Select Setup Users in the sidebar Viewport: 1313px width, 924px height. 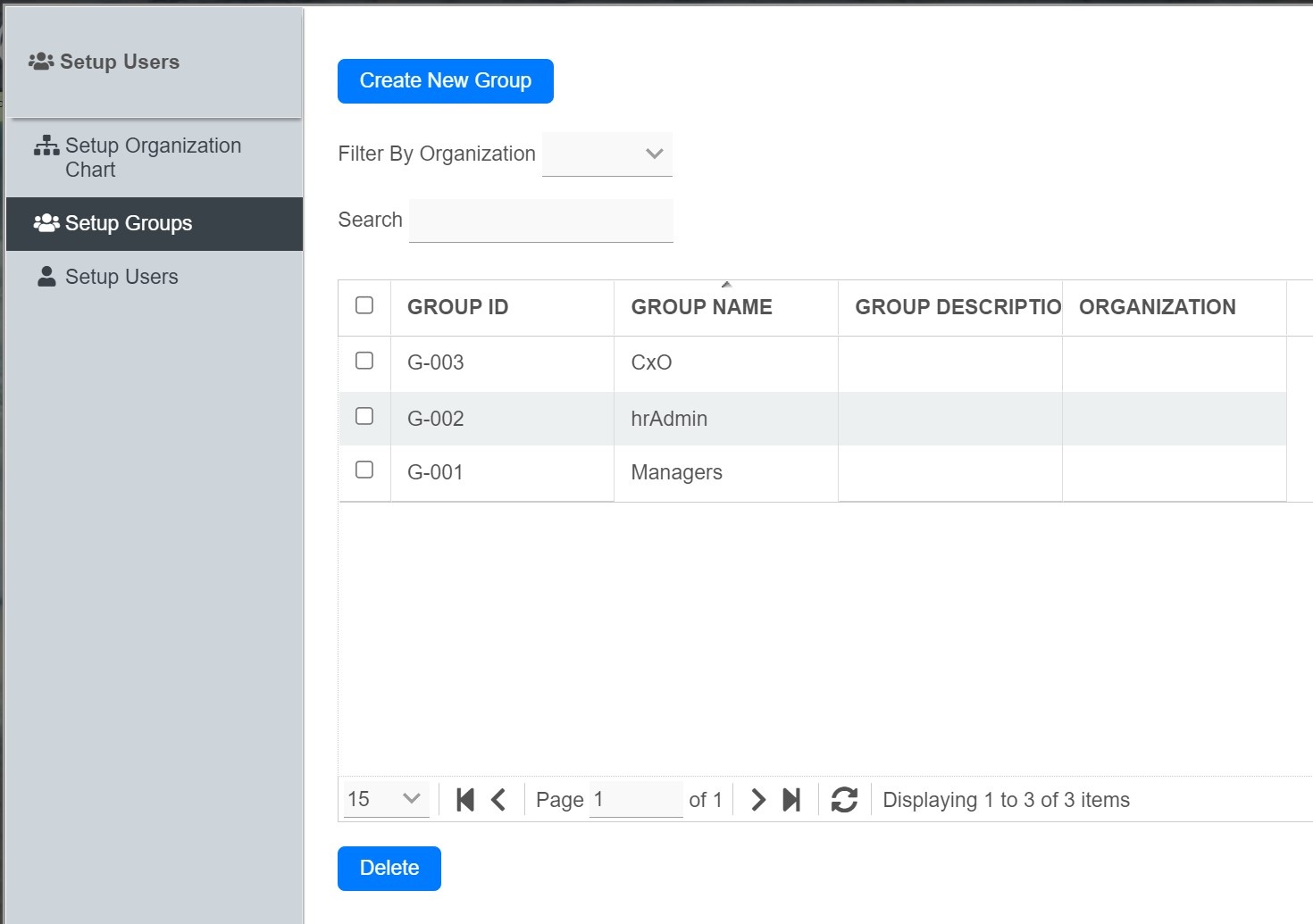click(x=121, y=277)
